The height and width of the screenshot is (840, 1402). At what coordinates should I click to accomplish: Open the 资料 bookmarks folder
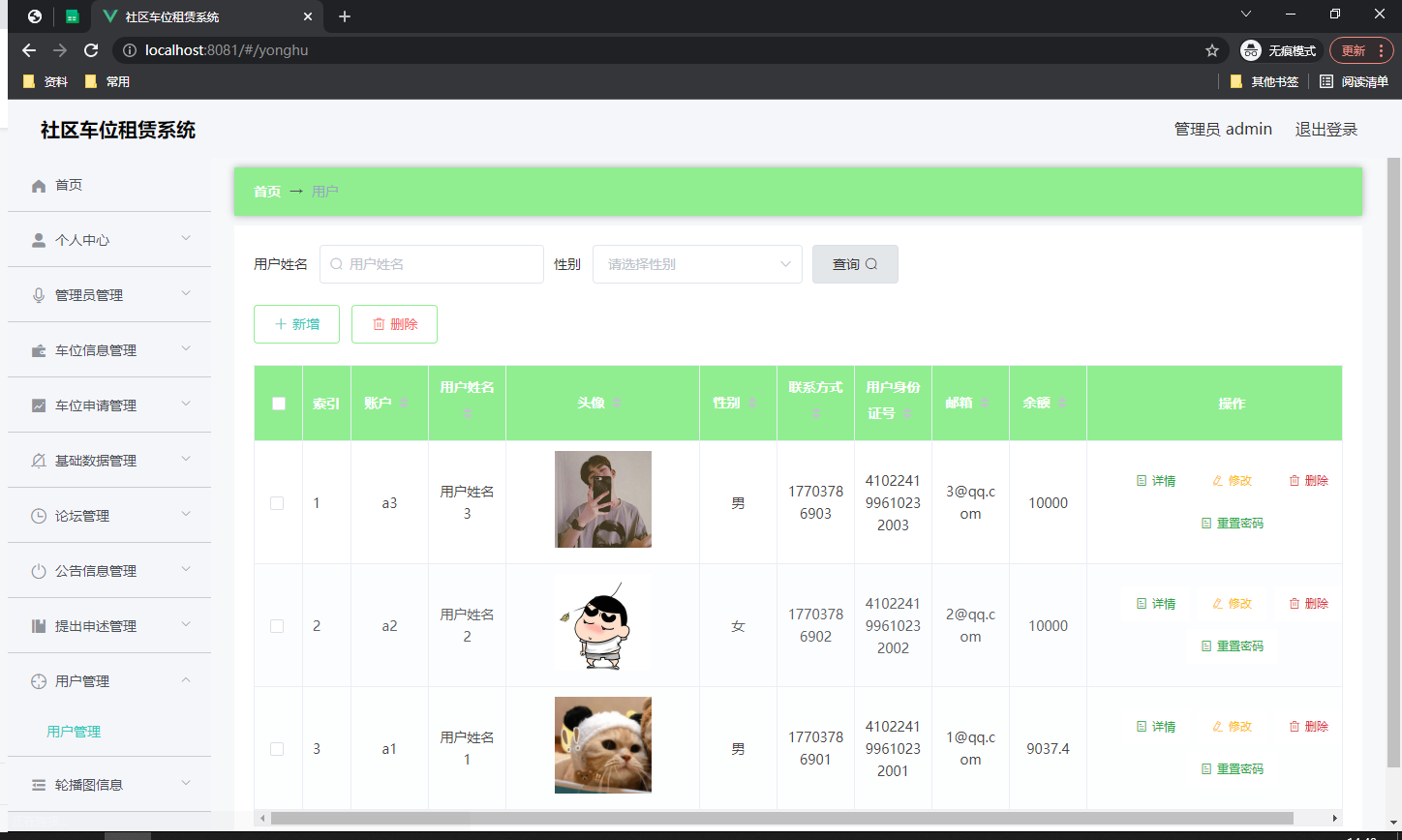(45, 81)
